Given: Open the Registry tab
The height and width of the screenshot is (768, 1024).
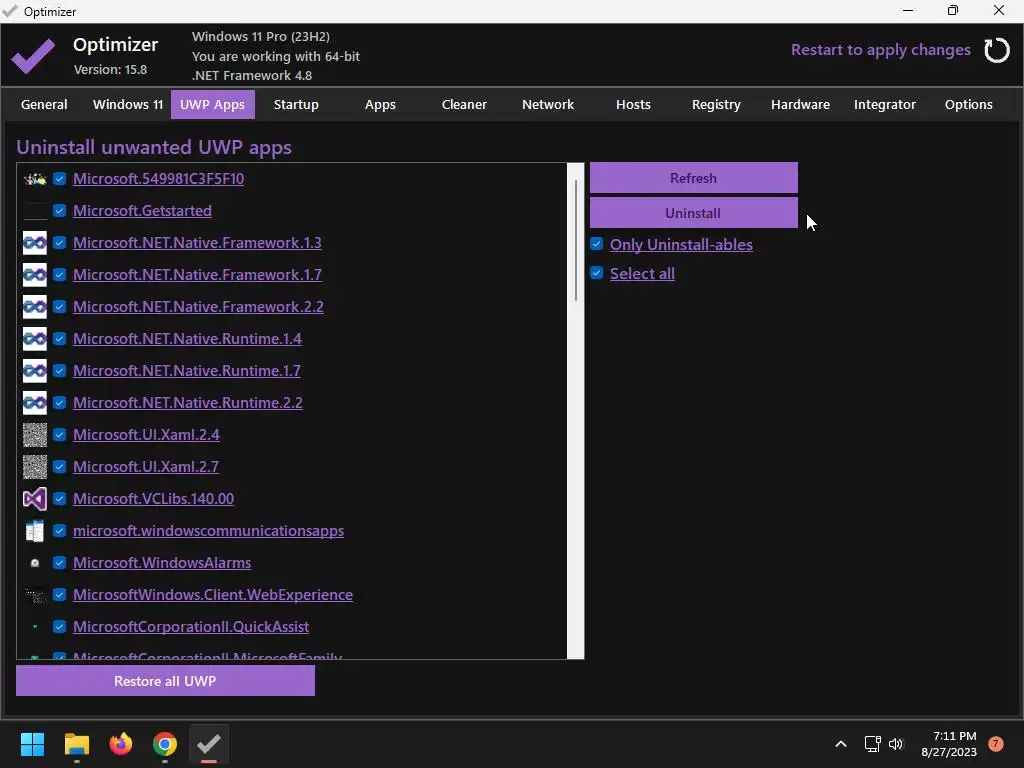Looking at the screenshot, I should [x=716, y=104].
